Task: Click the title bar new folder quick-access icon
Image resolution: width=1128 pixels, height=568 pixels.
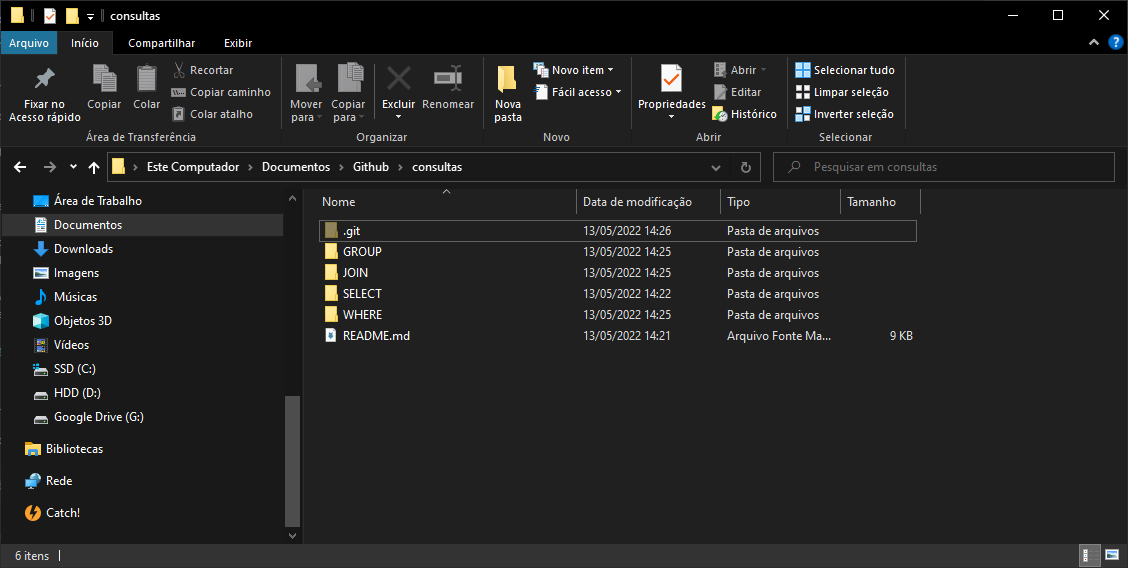Action: click(72, 15)
